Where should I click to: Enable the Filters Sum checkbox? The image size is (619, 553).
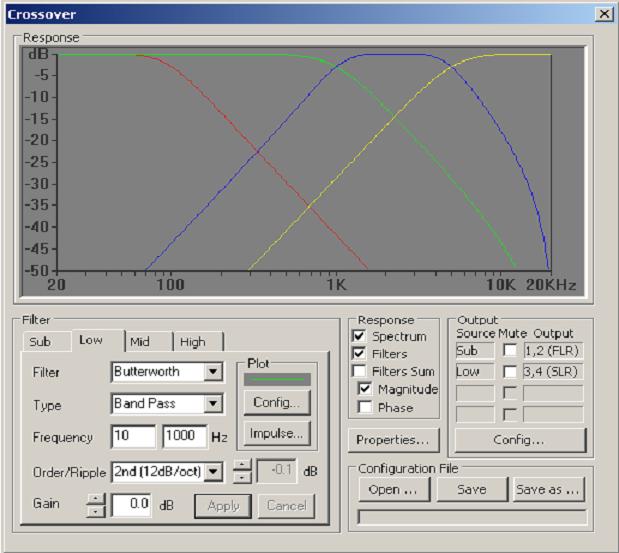click(x=359, y=371)
